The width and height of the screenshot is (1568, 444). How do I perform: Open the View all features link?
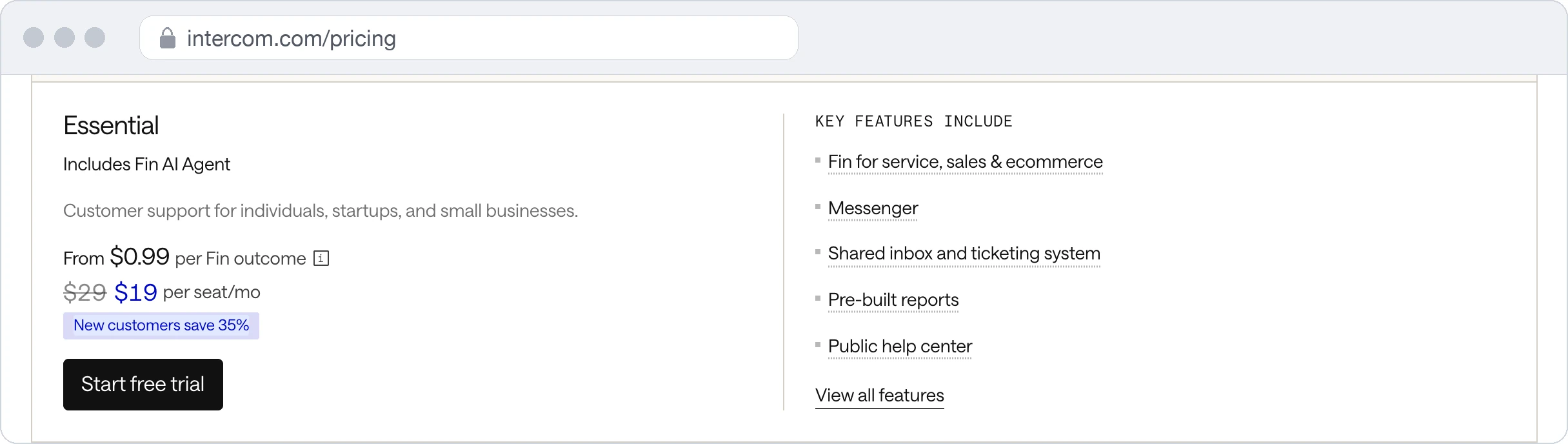[879, 395]
